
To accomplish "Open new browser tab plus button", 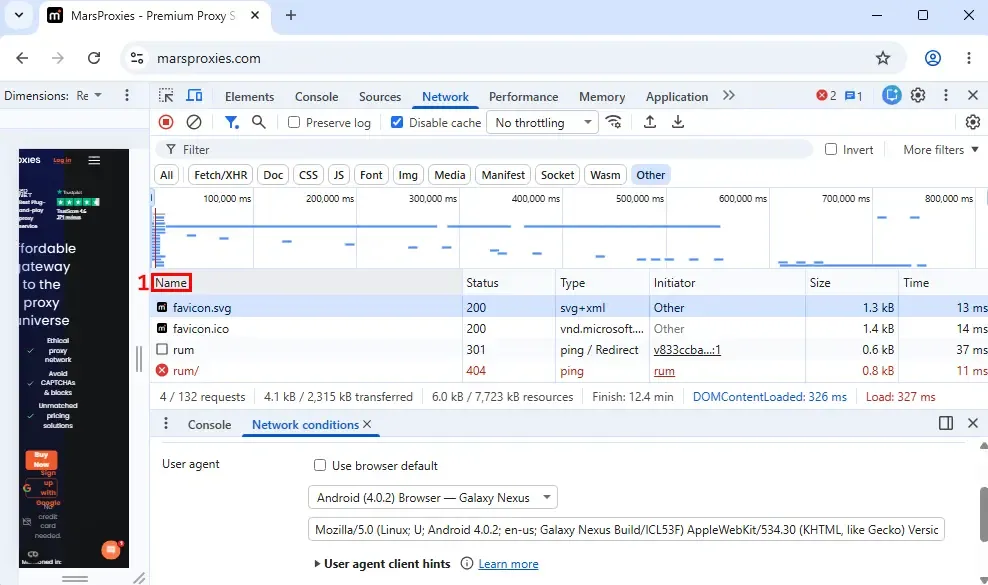I will pos(290,15).
